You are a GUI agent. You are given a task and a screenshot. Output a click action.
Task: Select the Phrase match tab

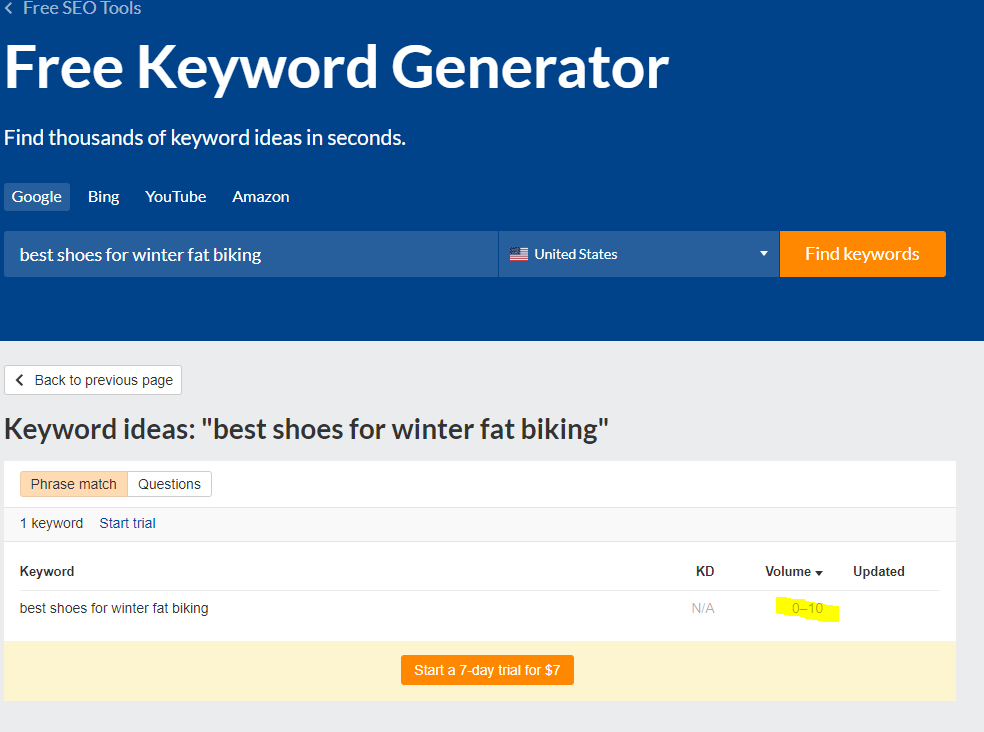tap(73, 484)
